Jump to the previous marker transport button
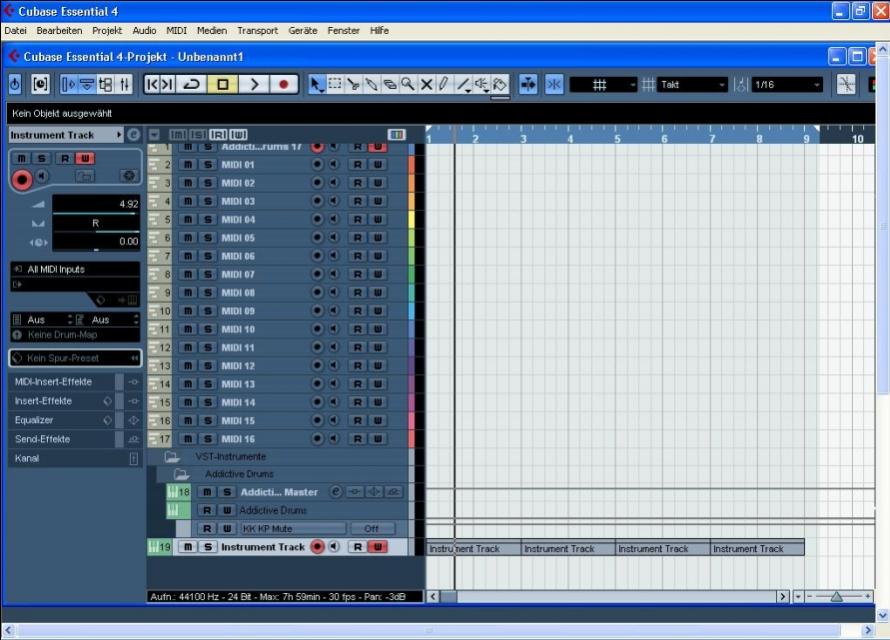The width and height of the screenshot is (890, 640). click(152, 85)
